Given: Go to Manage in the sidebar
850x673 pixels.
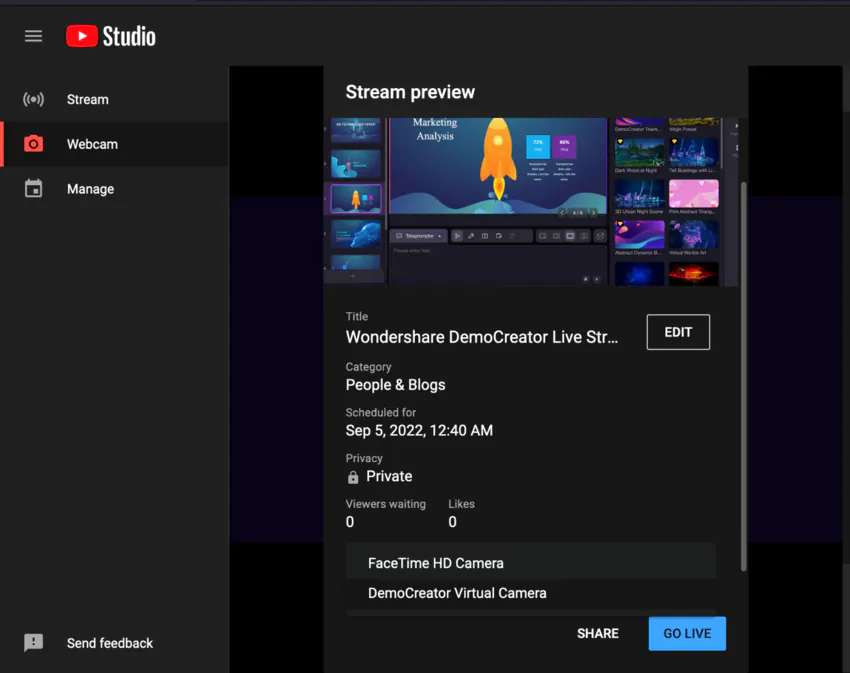Looking at the screenshot, I should tap(114, 189).
